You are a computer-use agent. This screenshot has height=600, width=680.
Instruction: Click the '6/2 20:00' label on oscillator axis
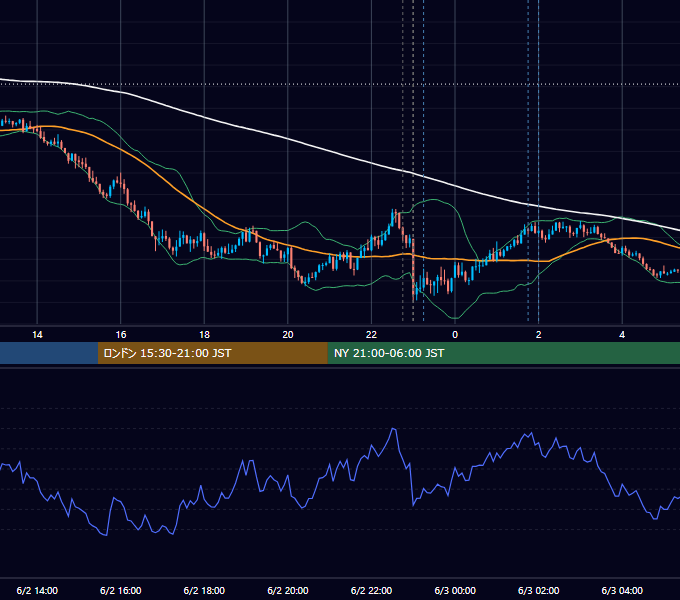[x=288, y=590]
